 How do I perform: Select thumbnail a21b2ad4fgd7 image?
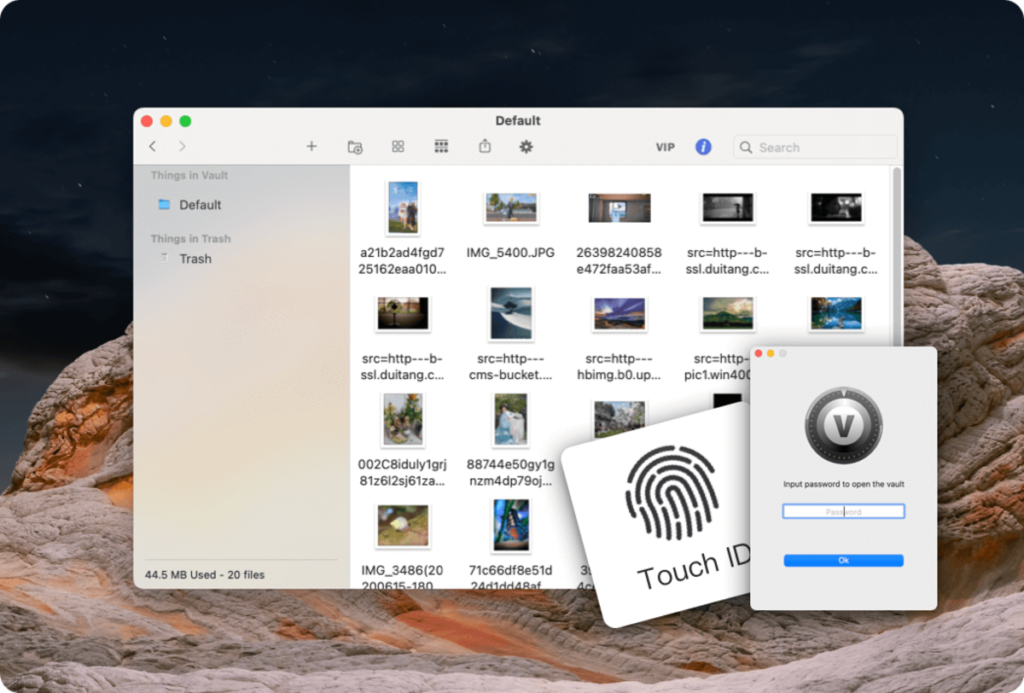(402, 208)
